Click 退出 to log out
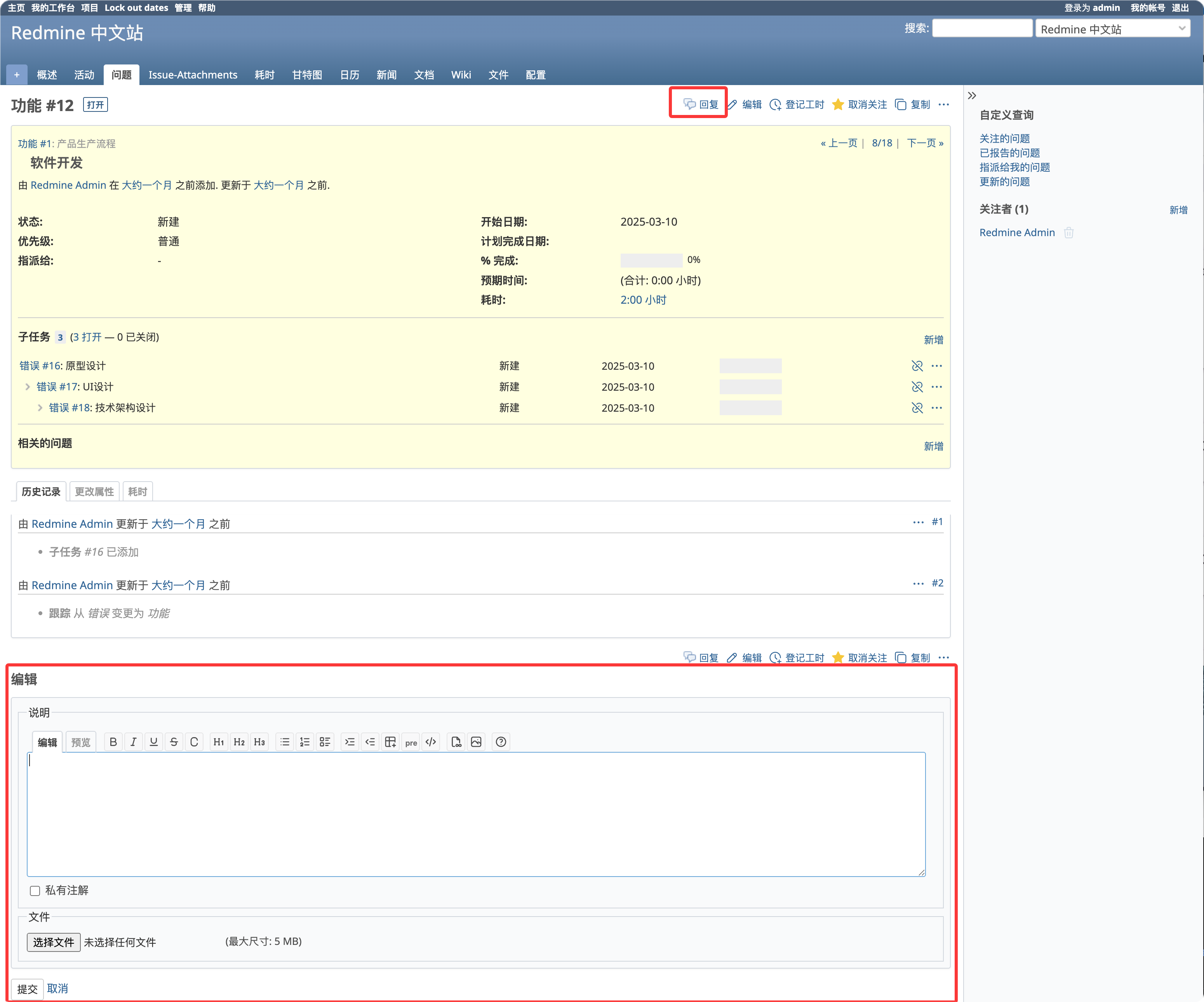Image resolution: width=1204 pixels, height=1002 pixels. point(1180,8)
